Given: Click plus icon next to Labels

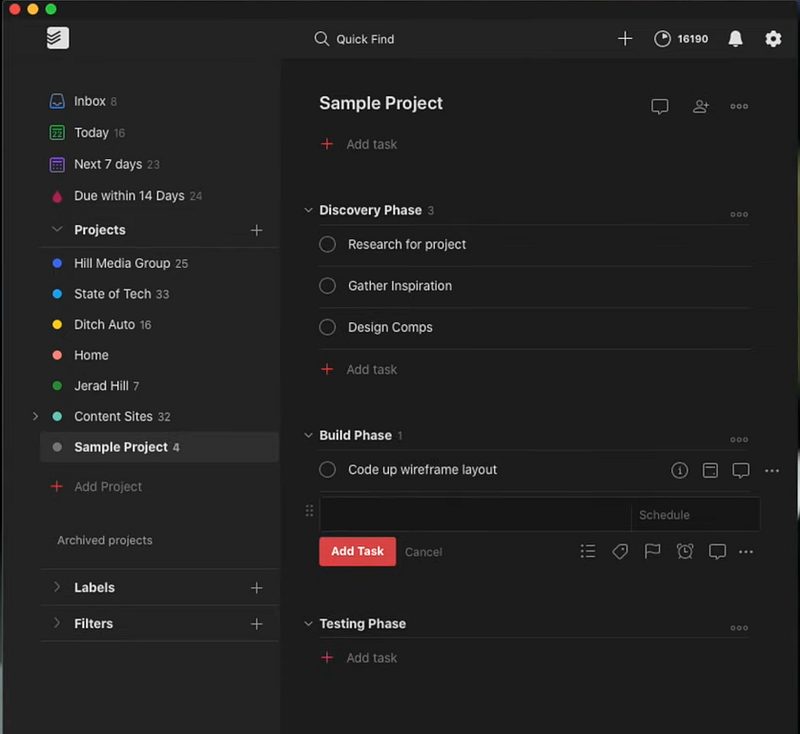Looking at the screenshot, I should click(257, 588).
